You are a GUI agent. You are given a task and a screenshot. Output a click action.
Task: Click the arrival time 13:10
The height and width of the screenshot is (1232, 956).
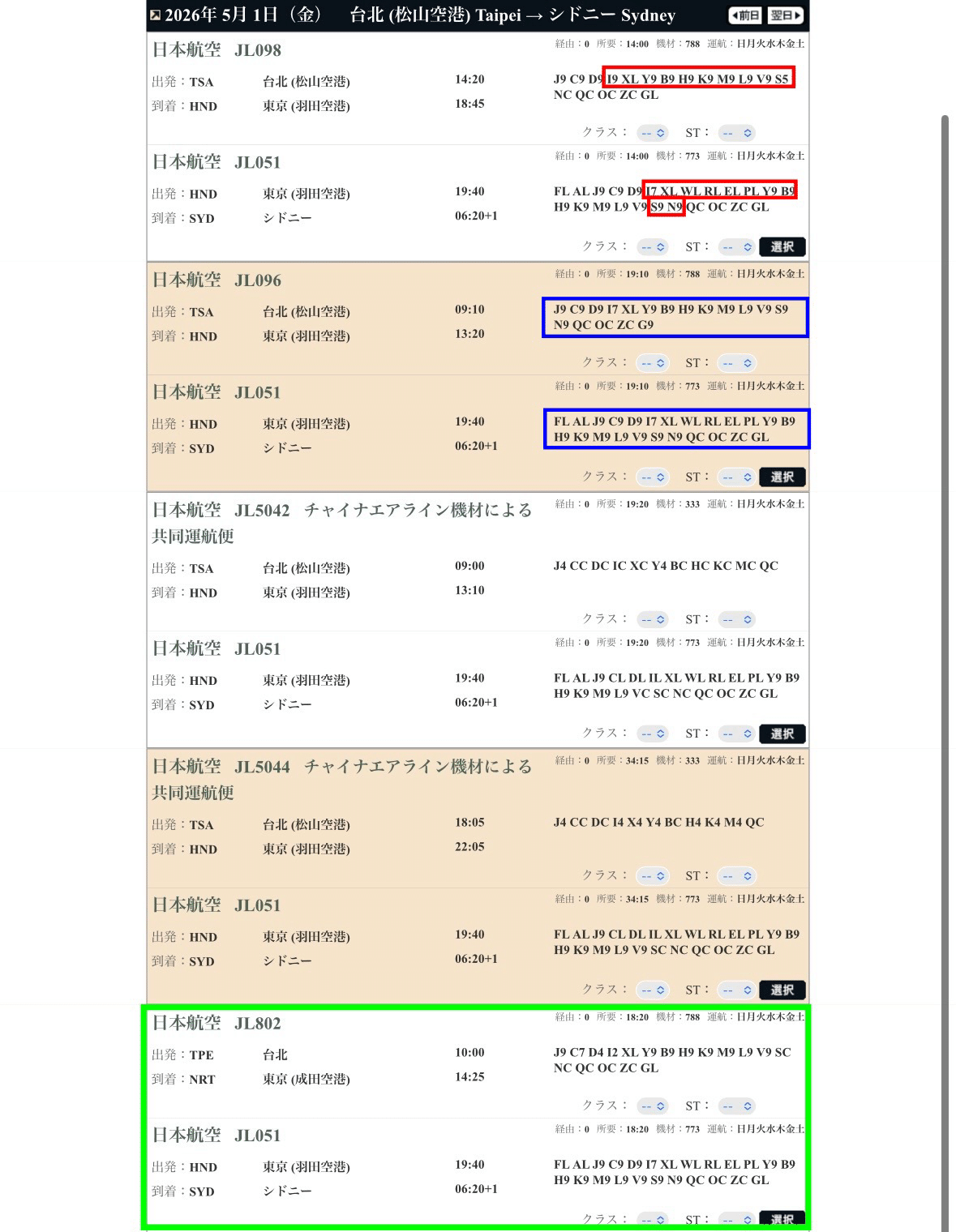point(469,590)
